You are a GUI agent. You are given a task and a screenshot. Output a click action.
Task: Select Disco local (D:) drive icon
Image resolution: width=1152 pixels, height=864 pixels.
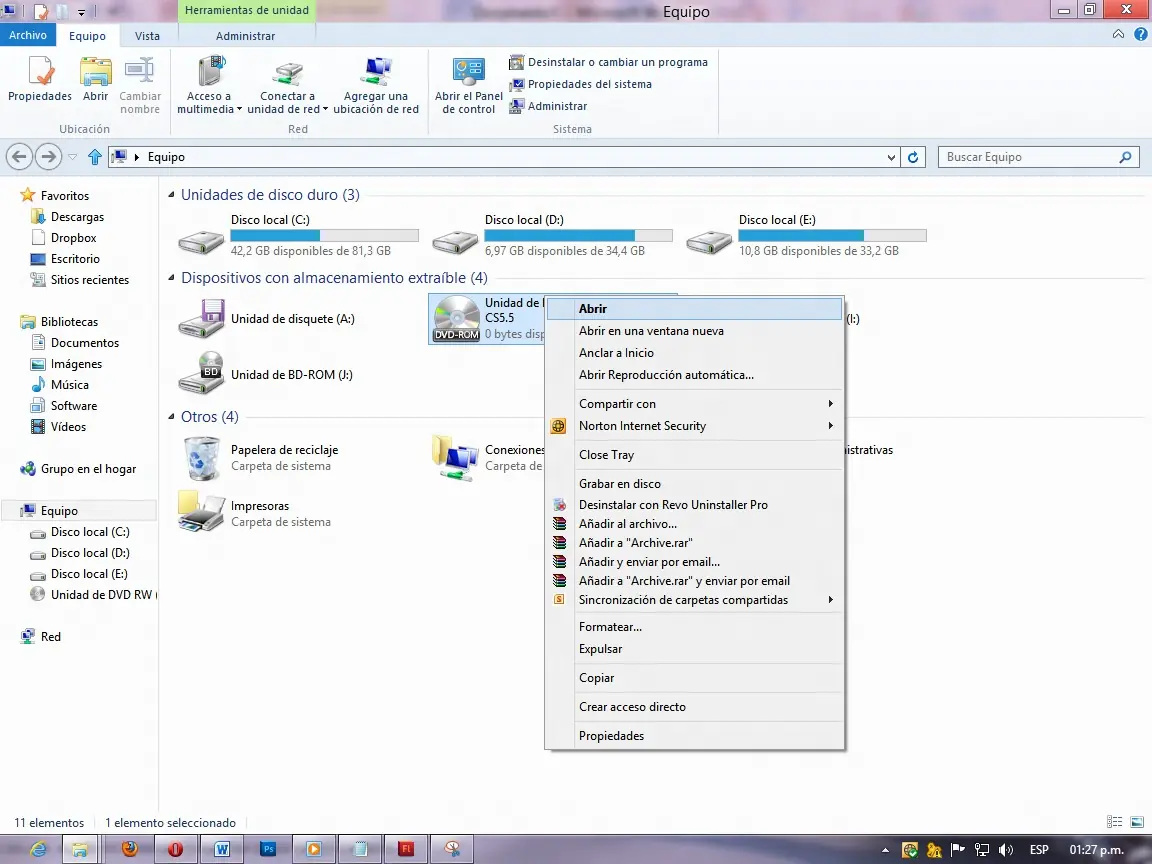(x=456, y=241)
